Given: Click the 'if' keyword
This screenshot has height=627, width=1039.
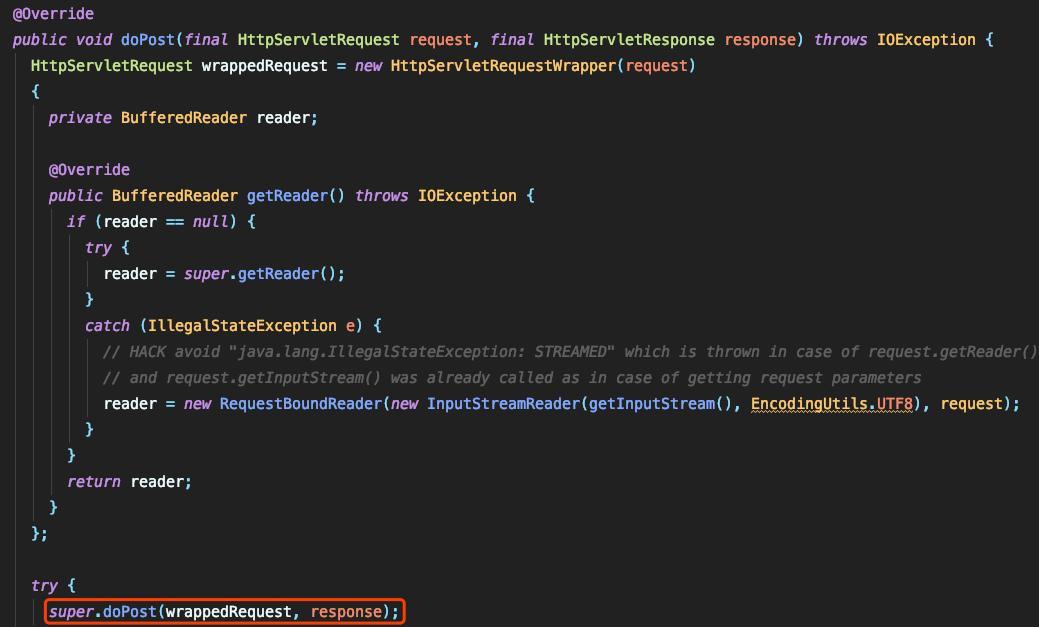Looking at the screenshot, I should pyautogui.click(x=76, y=221).
